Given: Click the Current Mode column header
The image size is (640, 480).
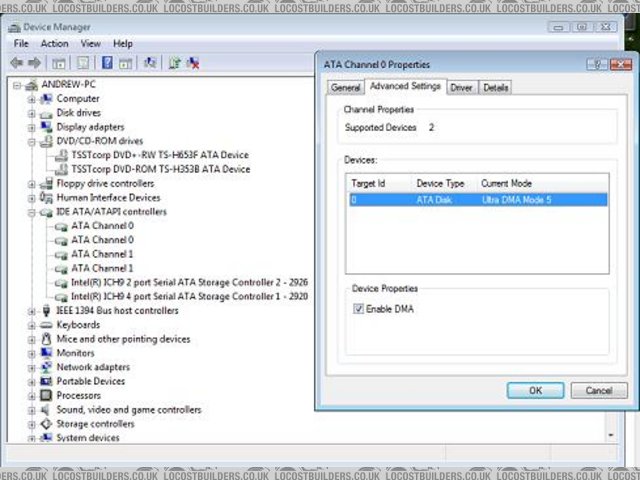Looking at the screenshot, I should pos(543,184).
